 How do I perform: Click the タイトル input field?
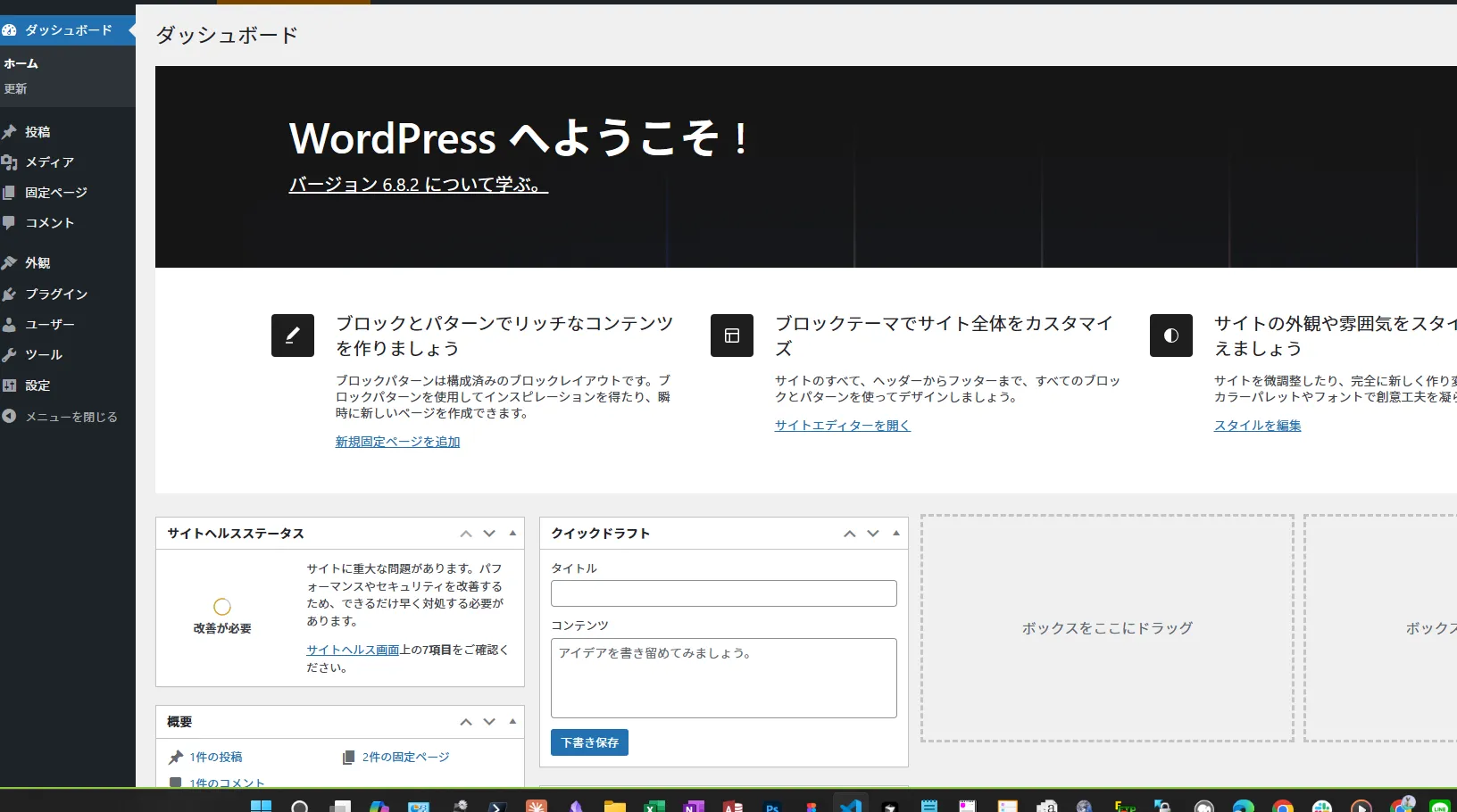pyautogui.click(x=723, y=593)
